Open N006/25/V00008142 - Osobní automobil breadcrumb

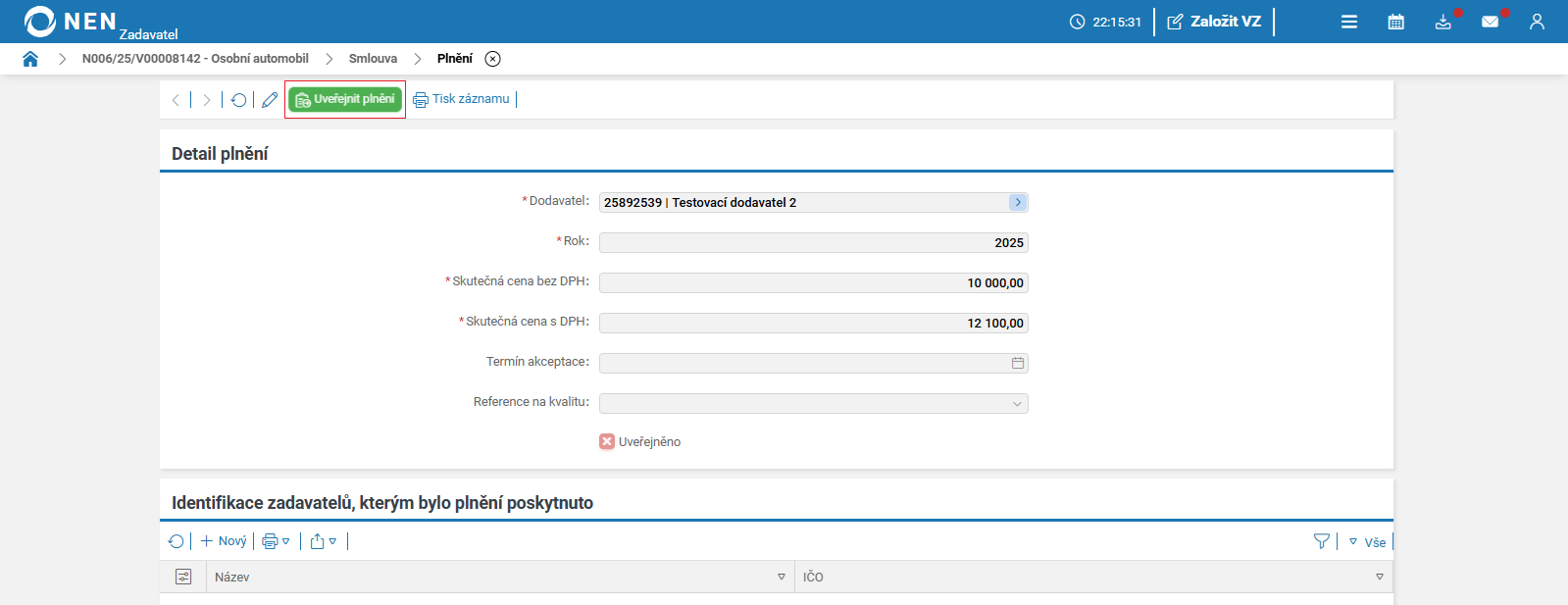click(x=195, y=59)
